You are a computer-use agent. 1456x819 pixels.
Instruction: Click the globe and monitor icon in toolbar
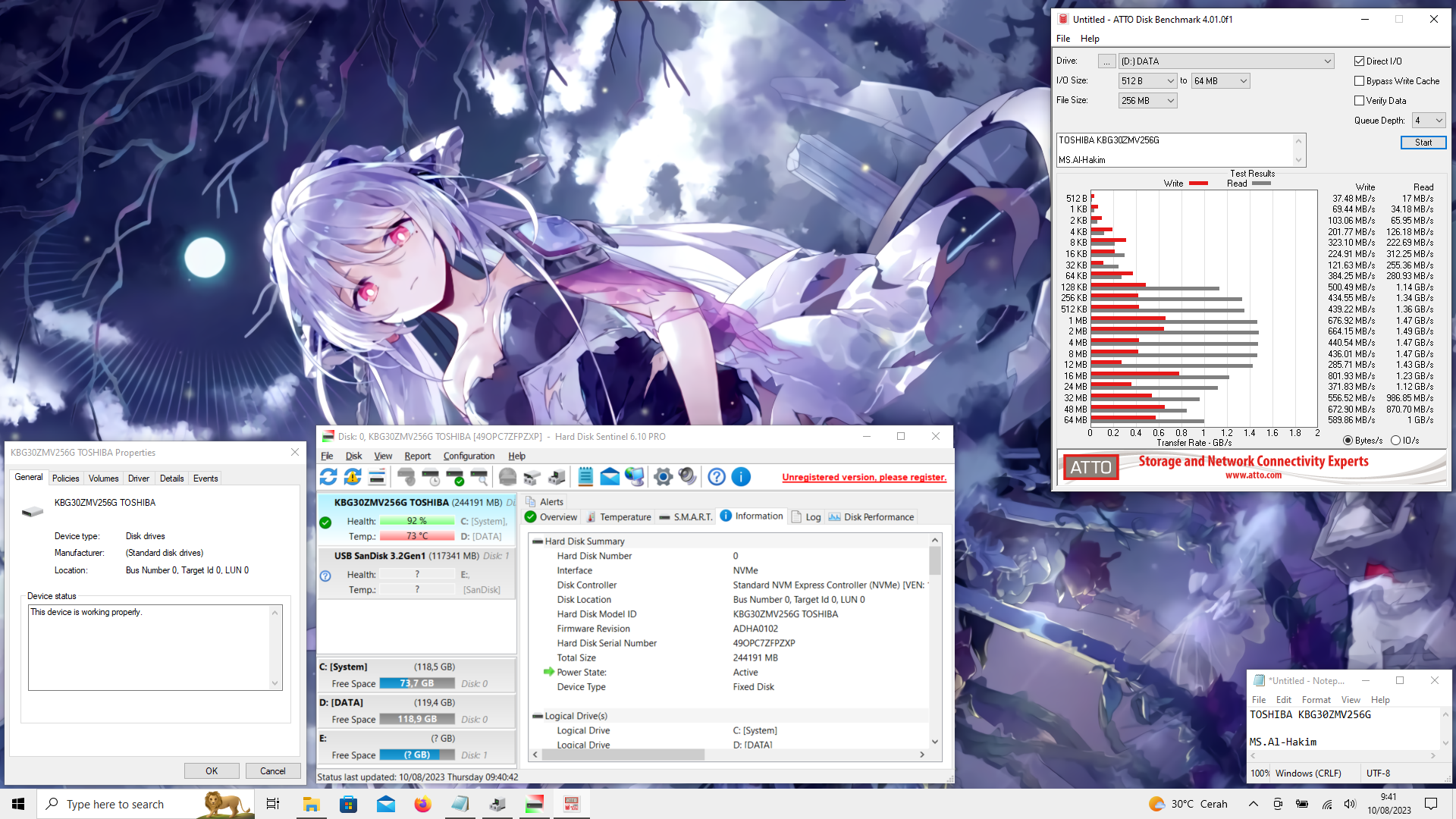pos(635,477)
